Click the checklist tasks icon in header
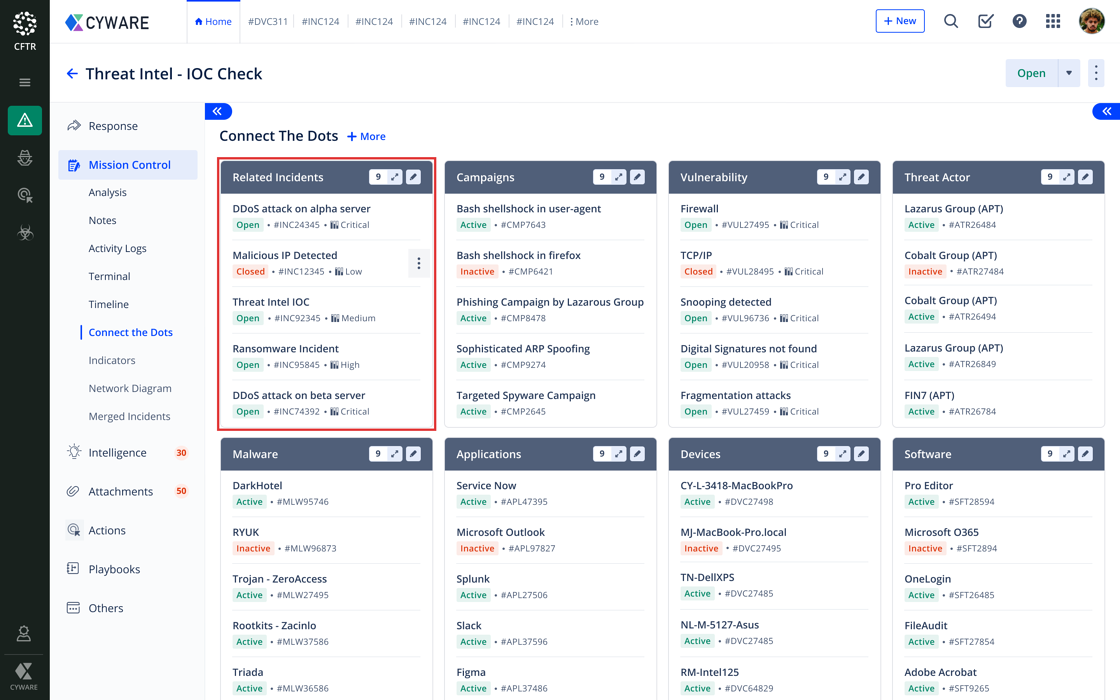The width and height of the screenshot is (1120, 700). (985, 21)
